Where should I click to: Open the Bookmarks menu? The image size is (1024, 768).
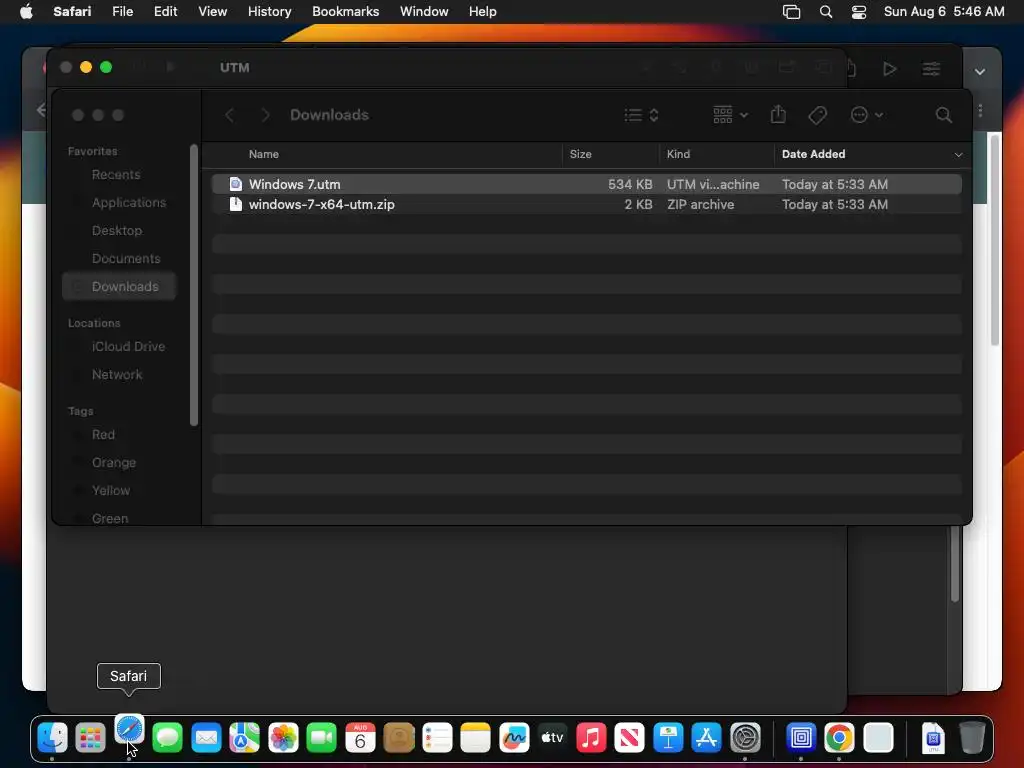[345, 12]
